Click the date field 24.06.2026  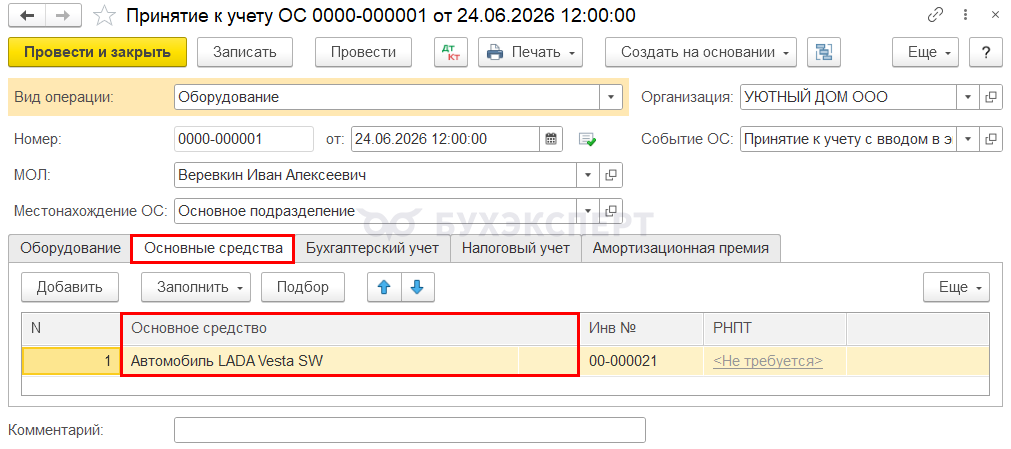coord(445,139)
